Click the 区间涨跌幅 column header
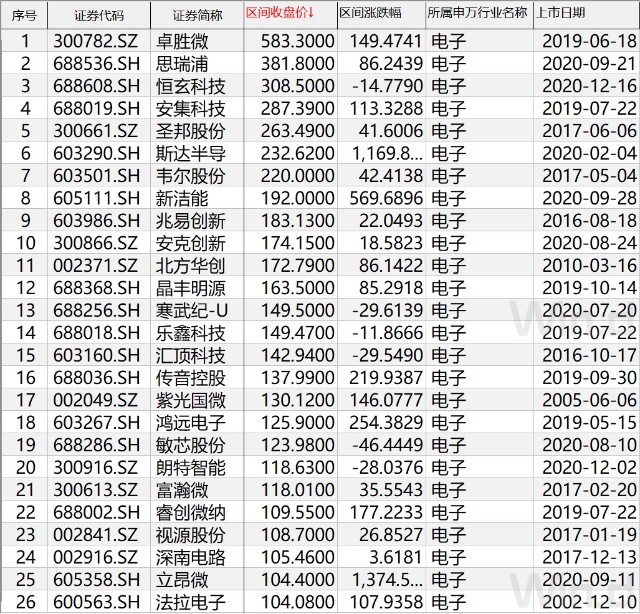 (x=371, y=13)
